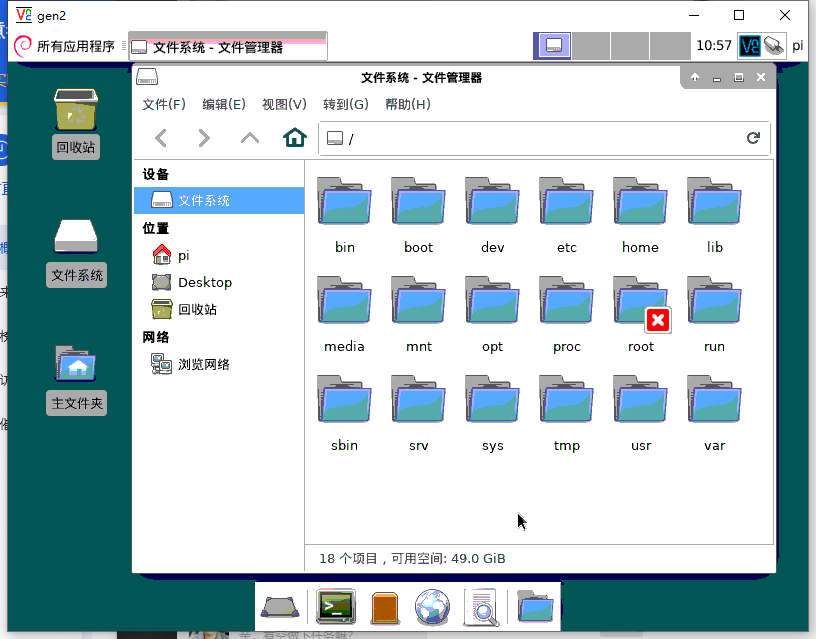Go back with the left arrow
Viewport: 816px width, 639px height.
point(161,138)
